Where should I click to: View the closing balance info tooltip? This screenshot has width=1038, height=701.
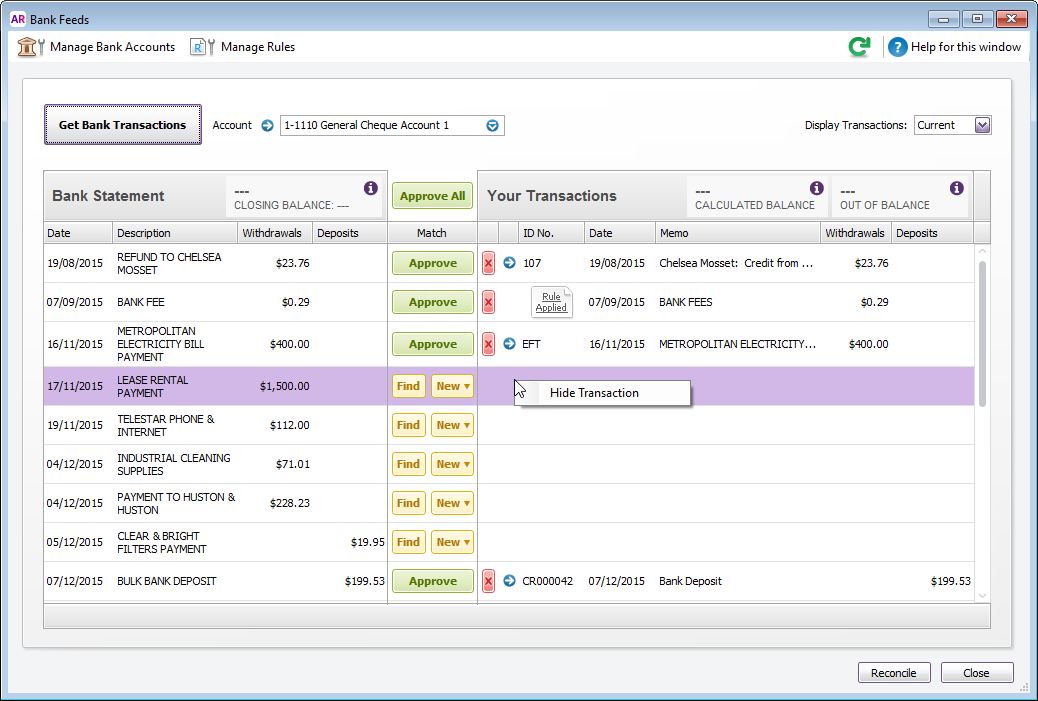point(371,187)
